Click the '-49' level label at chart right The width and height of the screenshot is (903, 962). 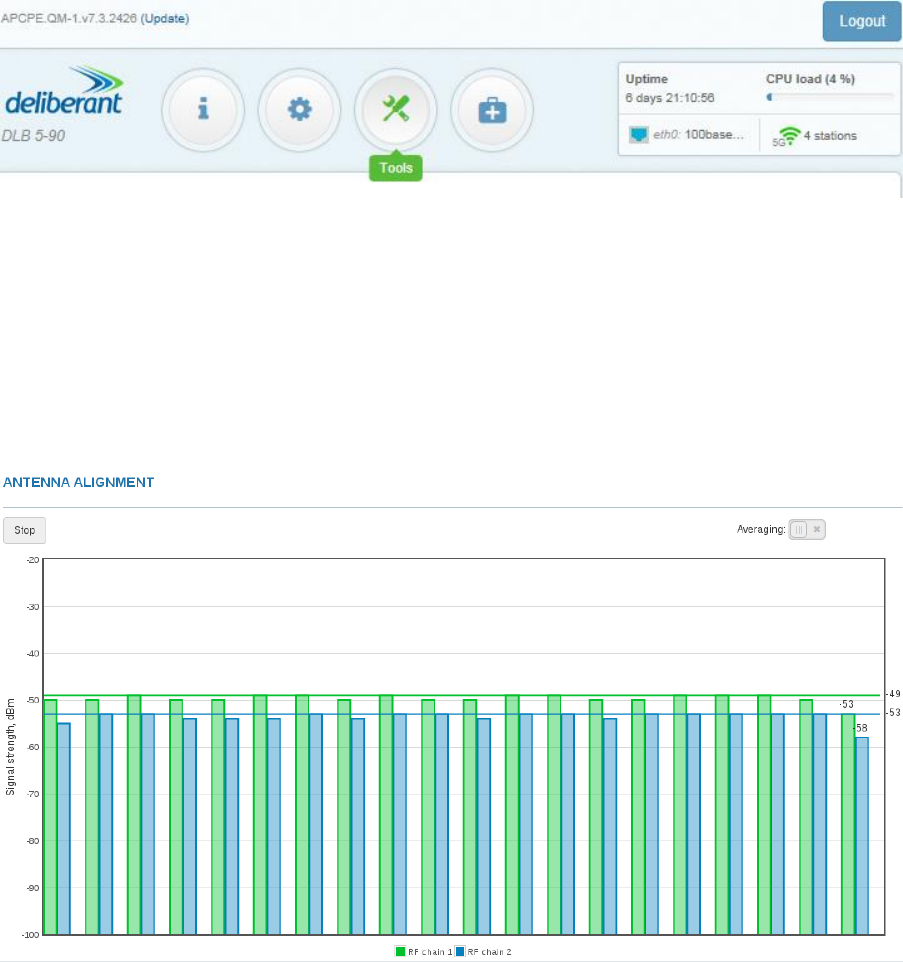(x=894, y=694)
